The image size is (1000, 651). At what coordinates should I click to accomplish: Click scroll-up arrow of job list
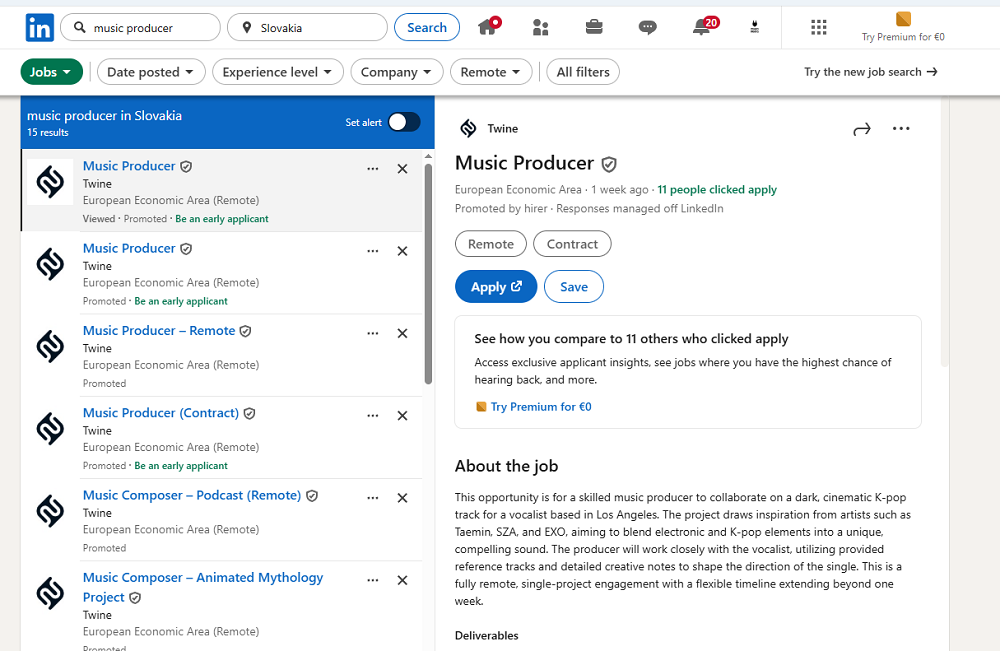pyautogui.click(x=429, y=156)
